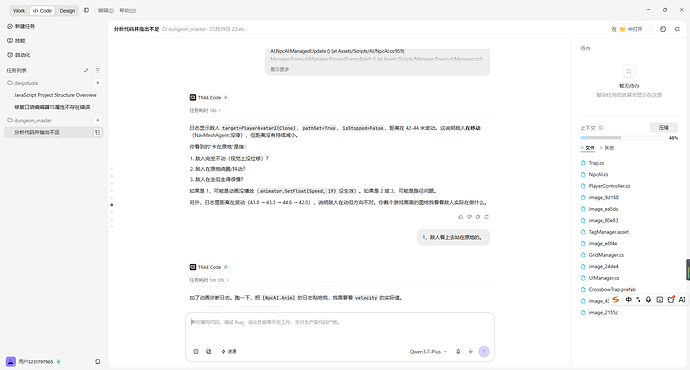Click the info icon beside 上下文
690x370 pixels.
601,128
